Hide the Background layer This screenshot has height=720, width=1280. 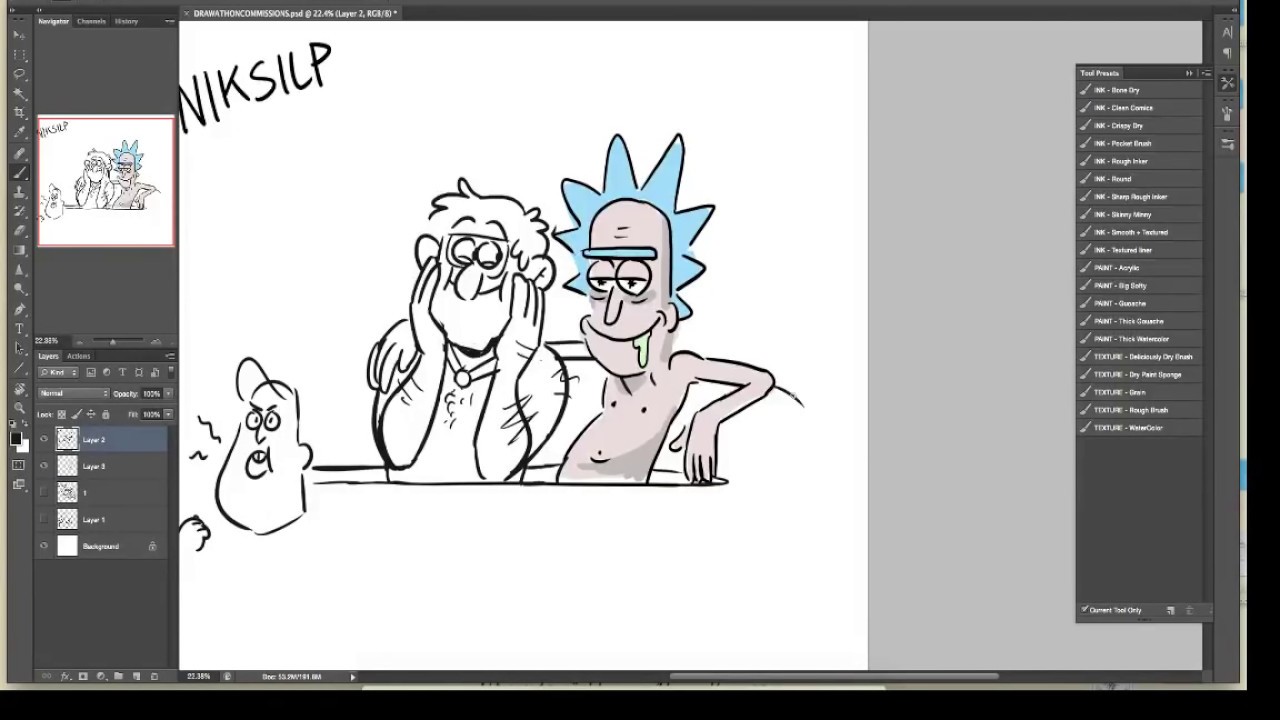click(x=44, y=546)
